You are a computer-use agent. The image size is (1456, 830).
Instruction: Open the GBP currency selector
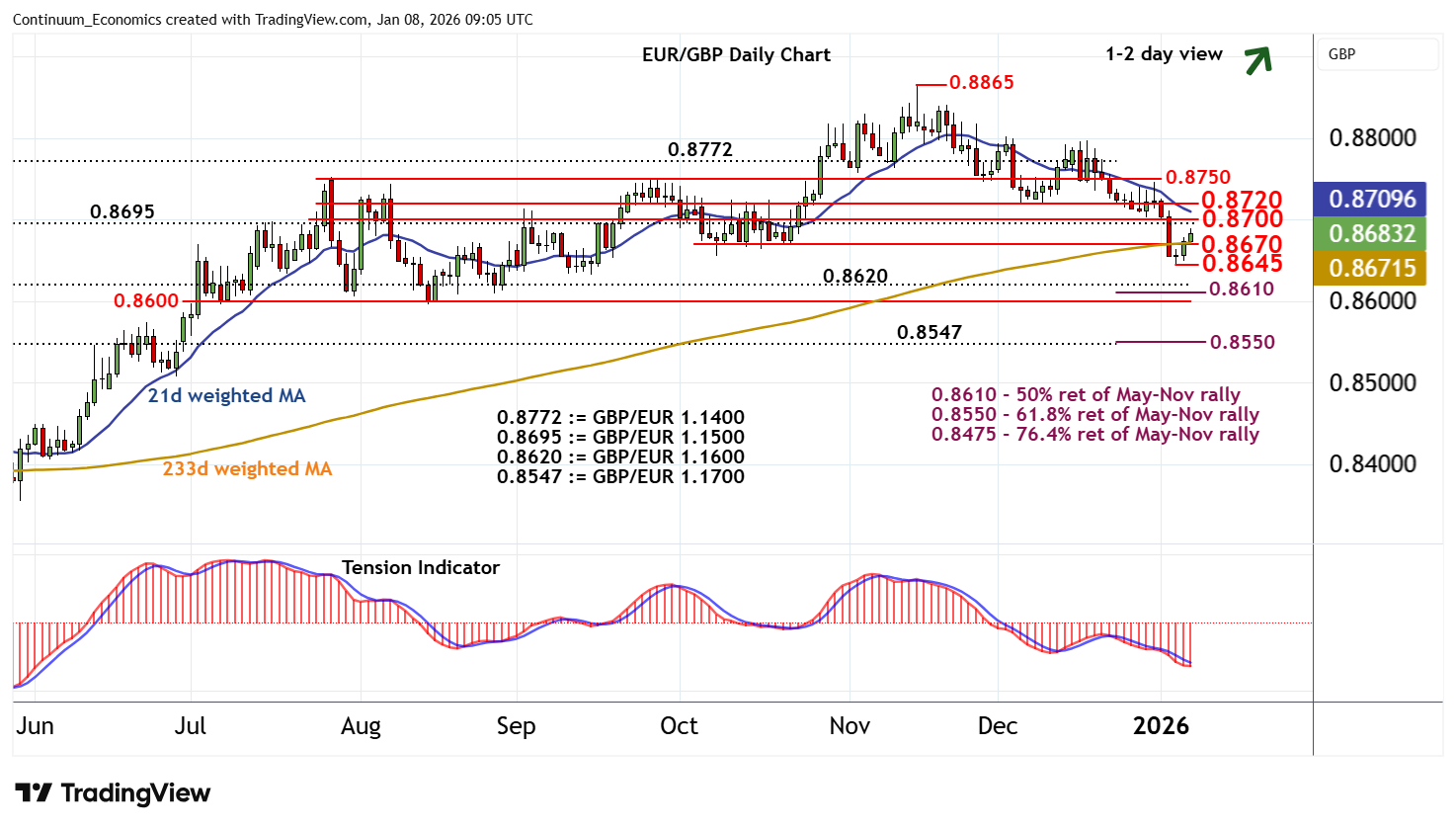click(x=1377, y=54)
